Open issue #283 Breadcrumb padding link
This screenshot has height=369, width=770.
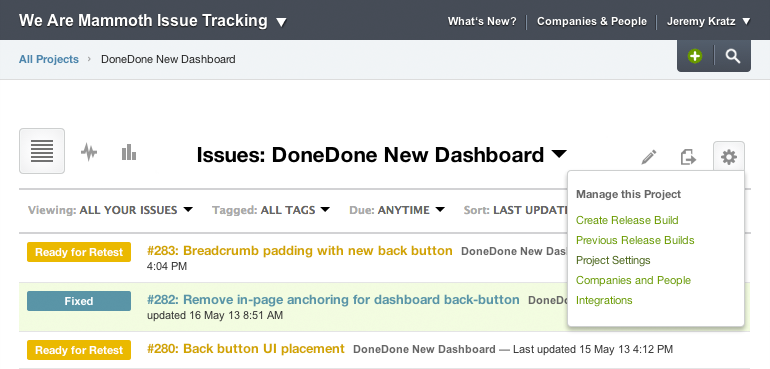click(300, 251)
